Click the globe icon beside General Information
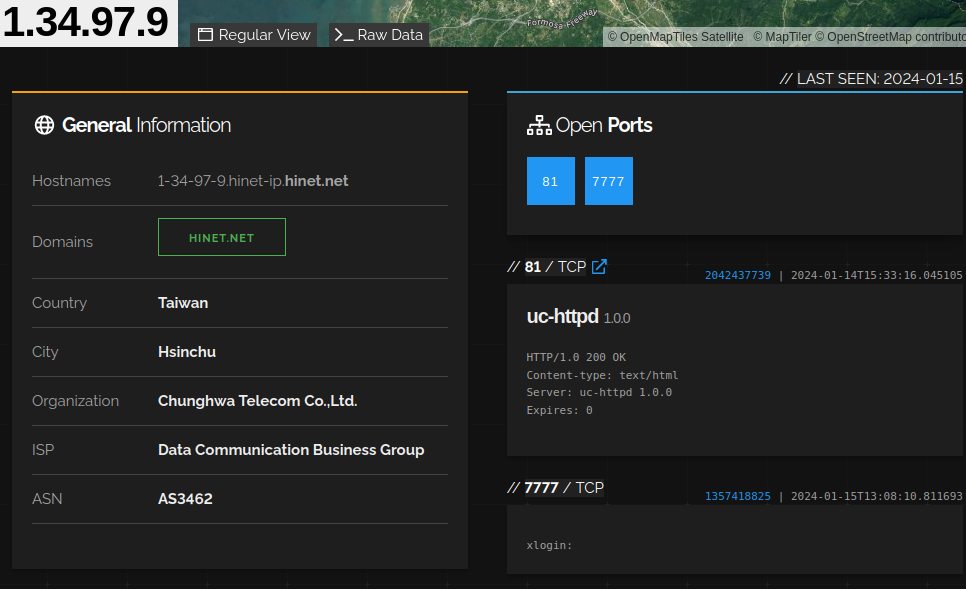The height and width of the screenshot is (589, 966). tap(44, 125)
